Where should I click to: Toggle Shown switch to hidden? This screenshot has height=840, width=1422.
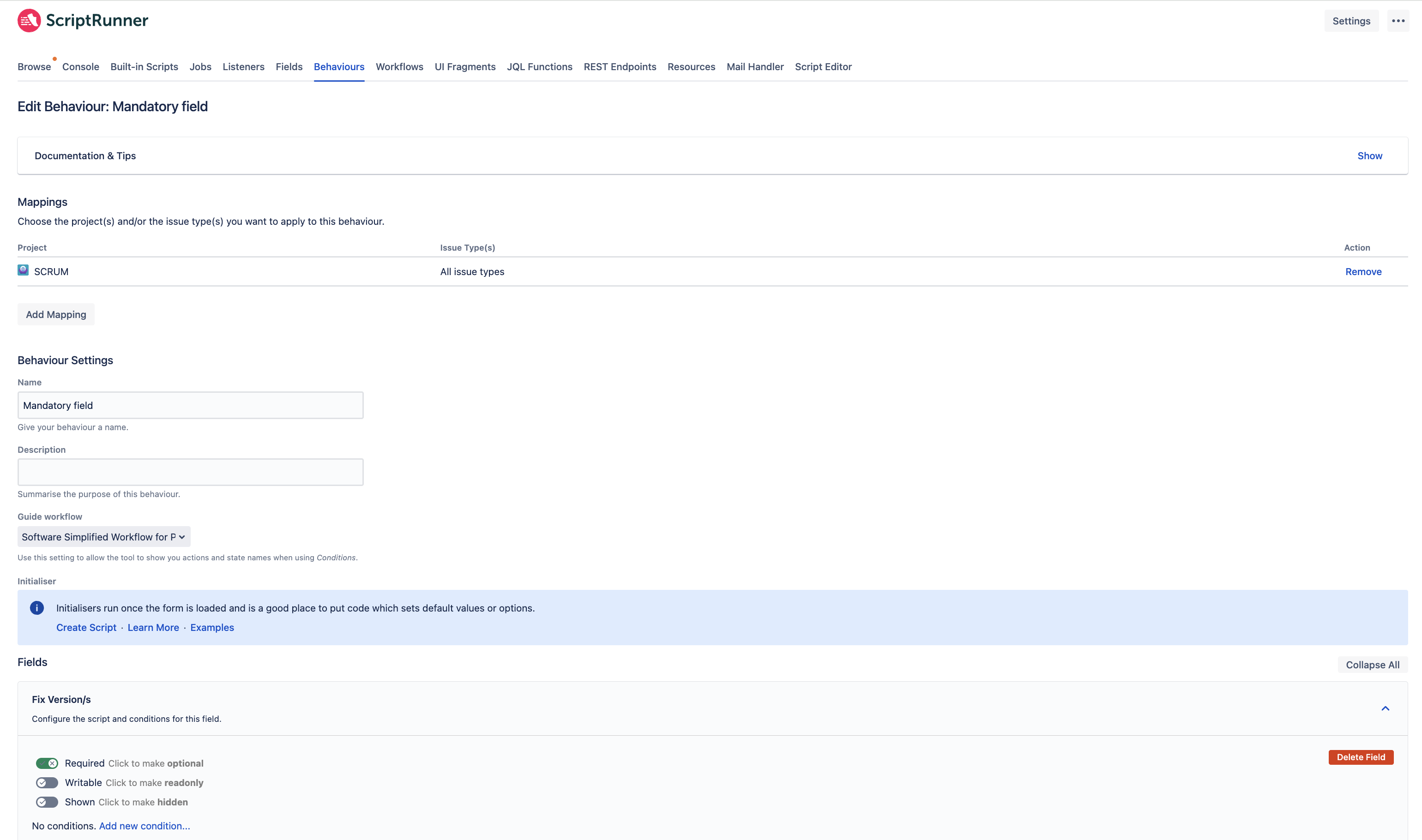(47, 802)
